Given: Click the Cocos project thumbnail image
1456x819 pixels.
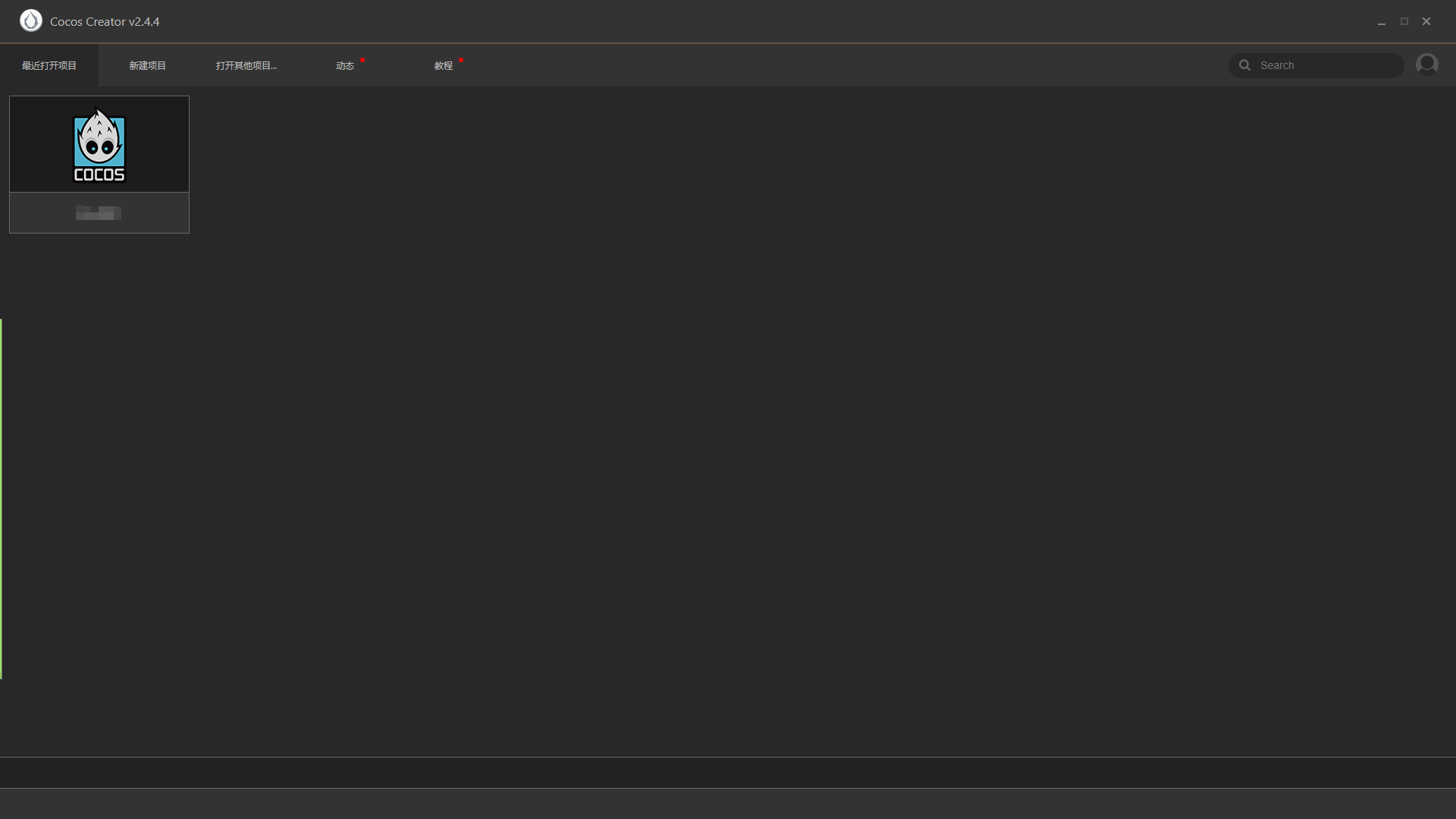Looking at the screenshot, I should click(x=99, y=144).
